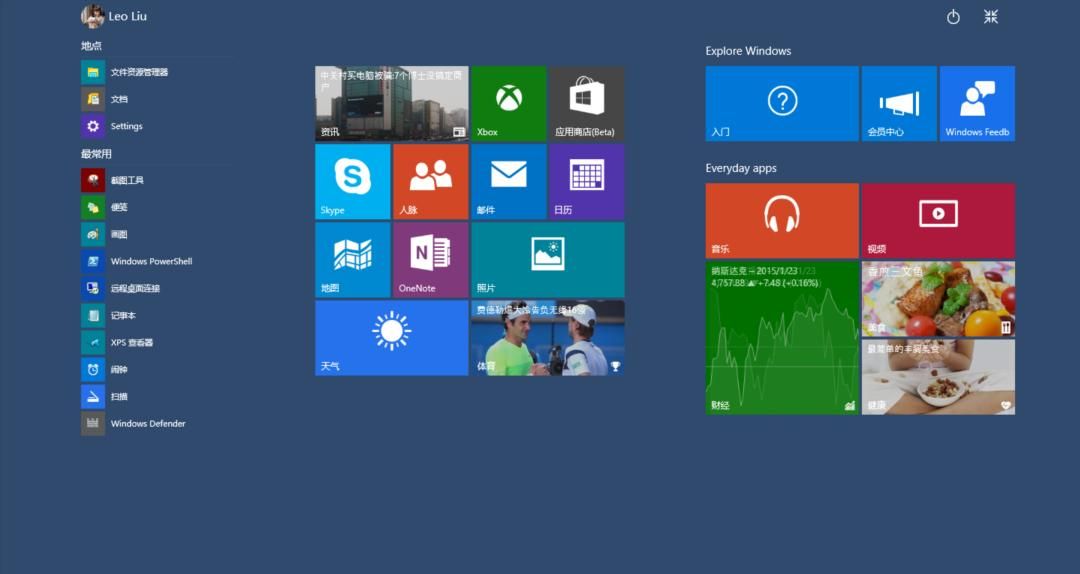Image resolution: width=1080 pixels, height=574 pixels.
Task: Open the 天气 weather tile
Action: (x=391, y=337)
